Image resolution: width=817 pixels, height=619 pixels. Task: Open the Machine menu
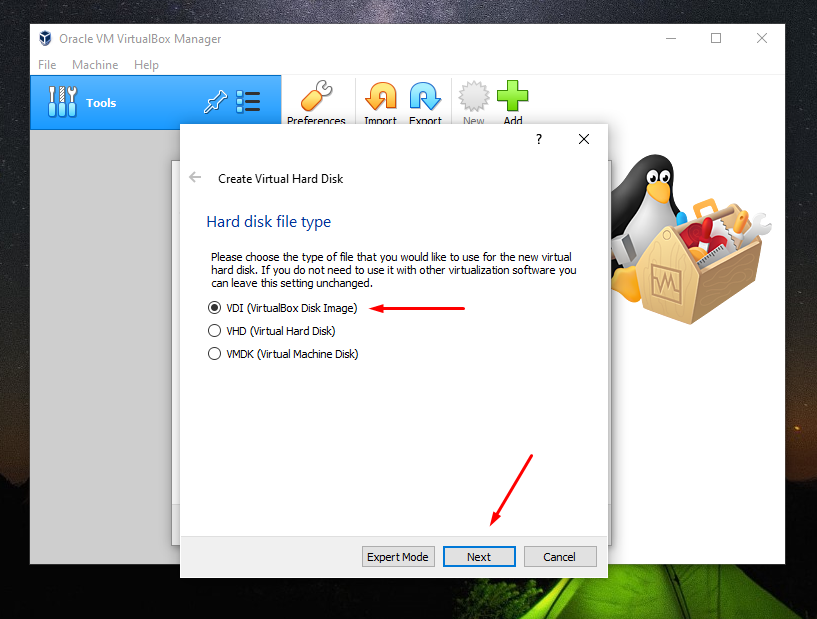click(95, 64)
